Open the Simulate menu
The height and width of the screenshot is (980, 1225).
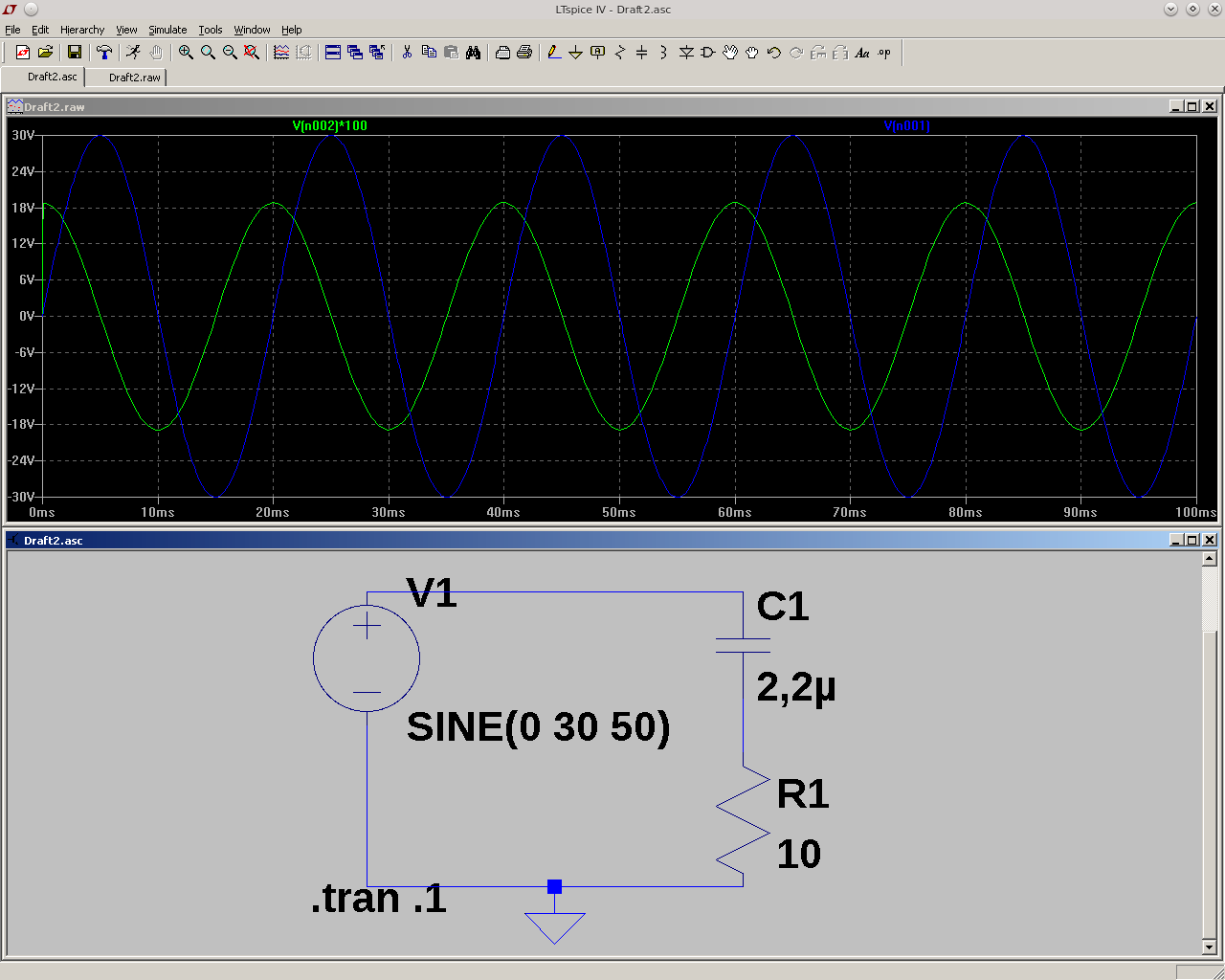coord(167,30)
